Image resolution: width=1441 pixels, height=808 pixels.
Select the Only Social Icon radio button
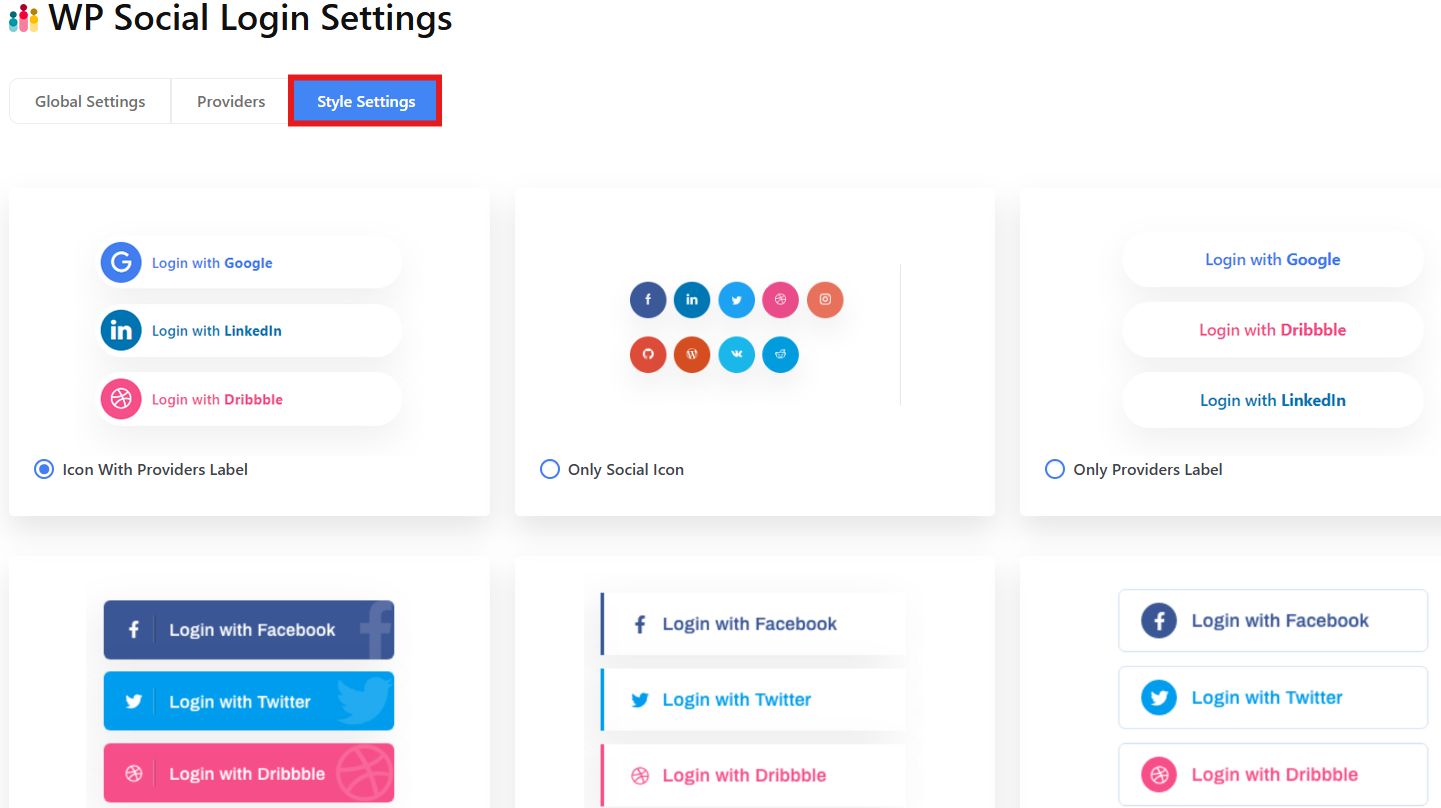pyautogui.click(x=550, y=469)
